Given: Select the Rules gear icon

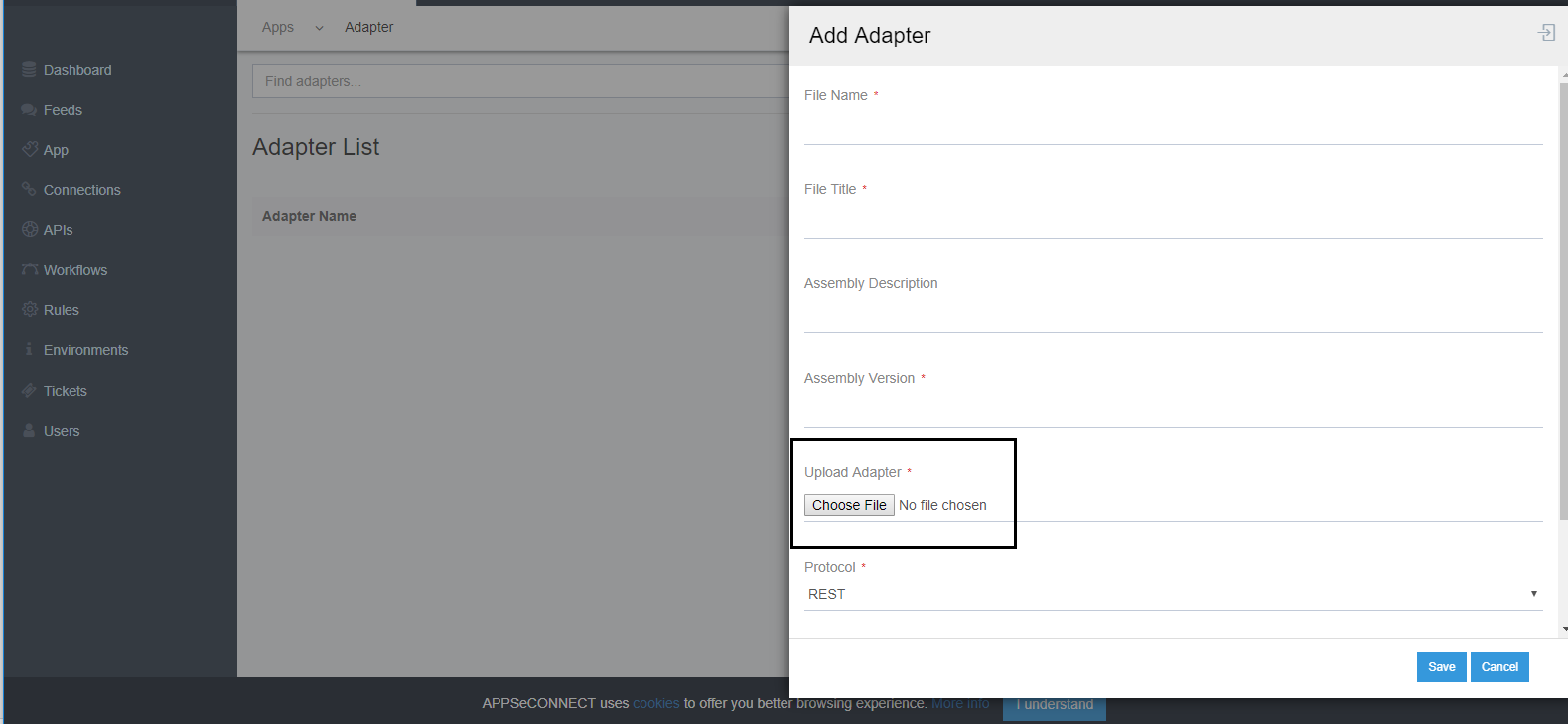Looking at the screenshot, I should coord(30,310).
